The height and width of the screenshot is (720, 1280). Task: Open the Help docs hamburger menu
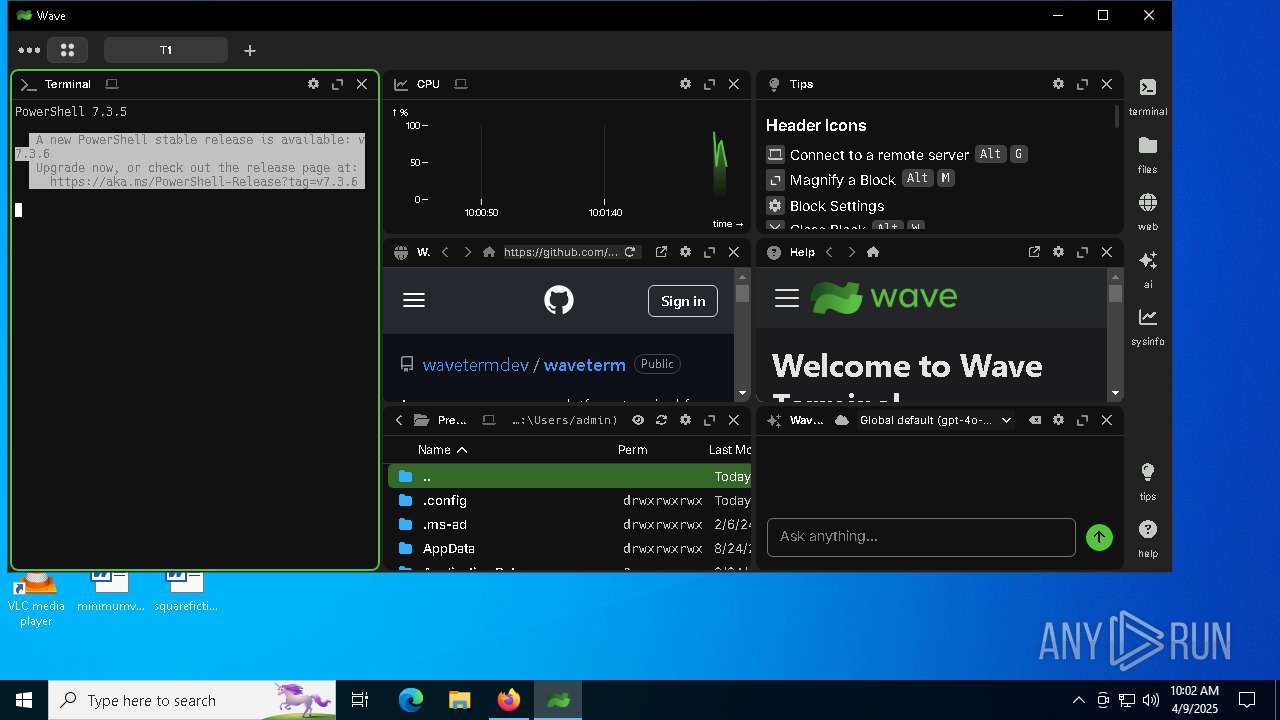787,298
